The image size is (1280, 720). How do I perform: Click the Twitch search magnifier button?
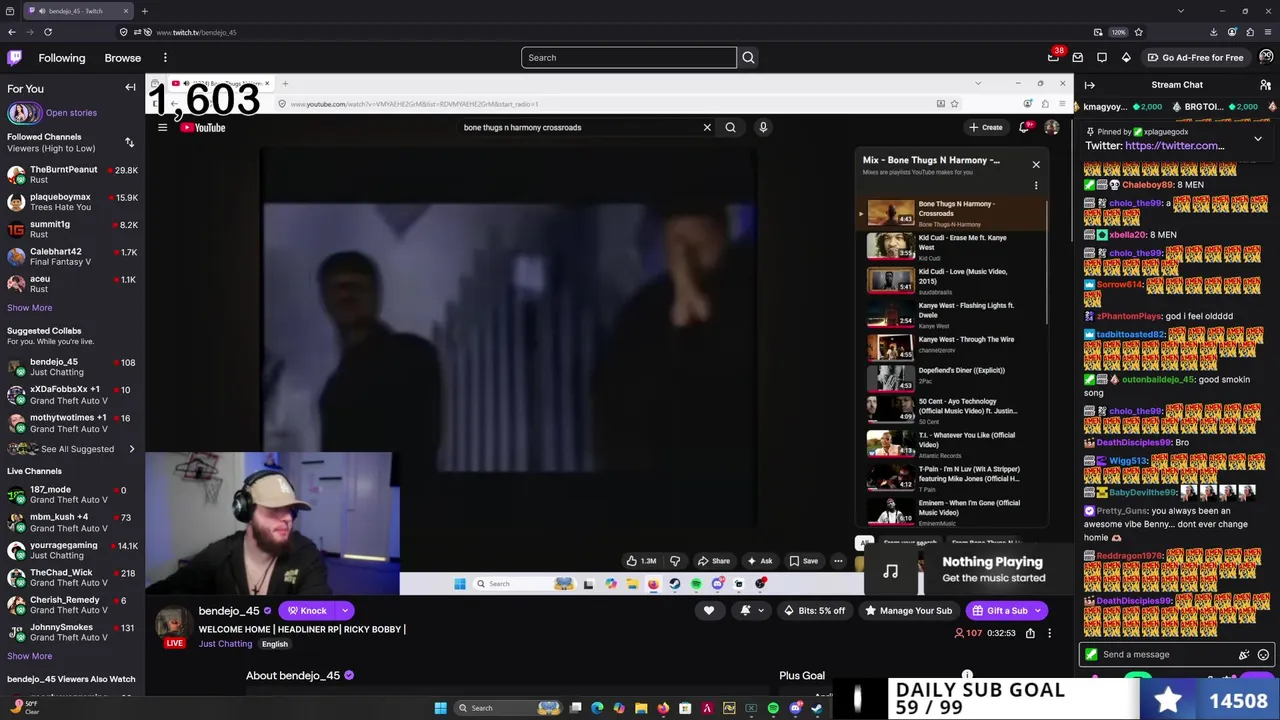click(x=748, y=57)
